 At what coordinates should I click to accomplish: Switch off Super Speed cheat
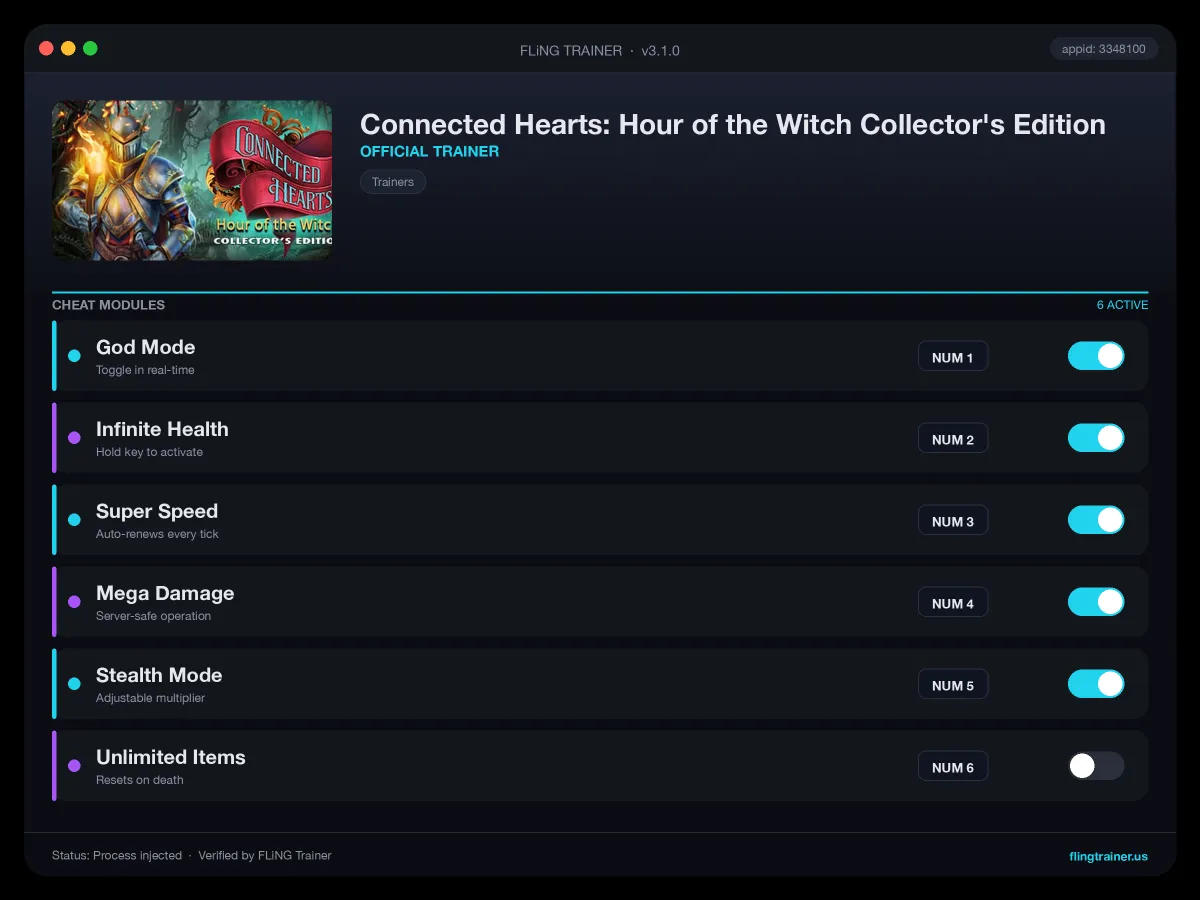pos(1096,520)
